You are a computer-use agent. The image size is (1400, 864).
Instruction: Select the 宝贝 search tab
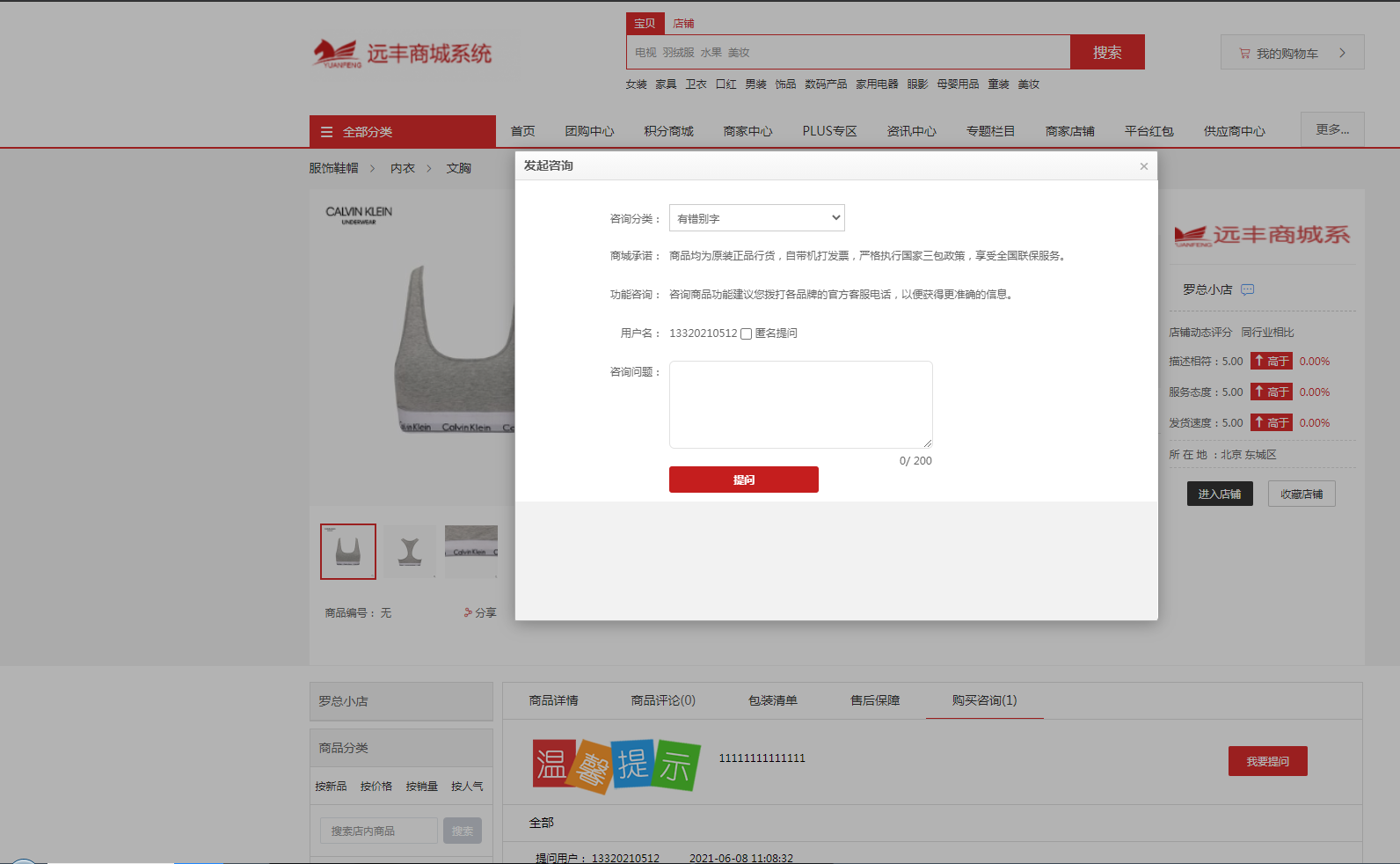(645, 24)
